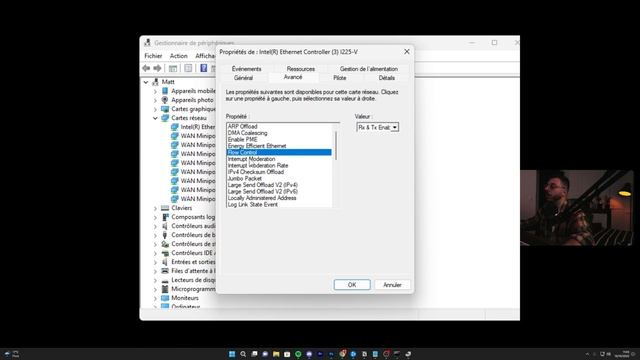Click the Cartes réseau network icon
Image resolution: width=640 pixels, height=360 pixels.
point(165,118)
